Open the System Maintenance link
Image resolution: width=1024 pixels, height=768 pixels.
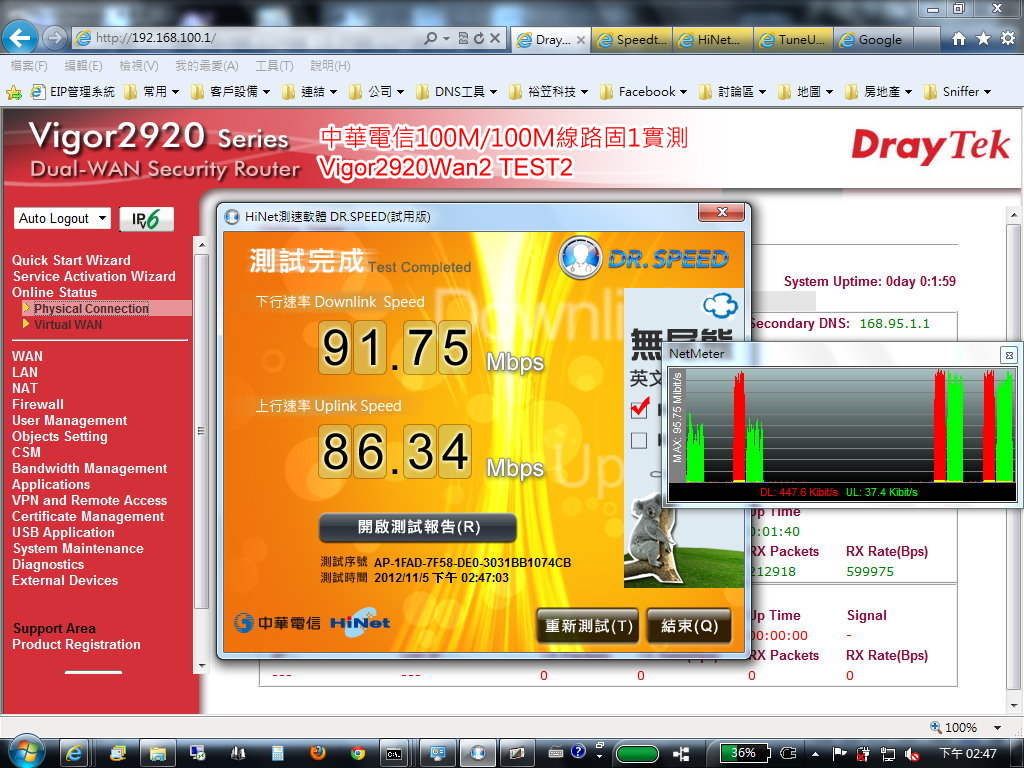pos(78,549)
